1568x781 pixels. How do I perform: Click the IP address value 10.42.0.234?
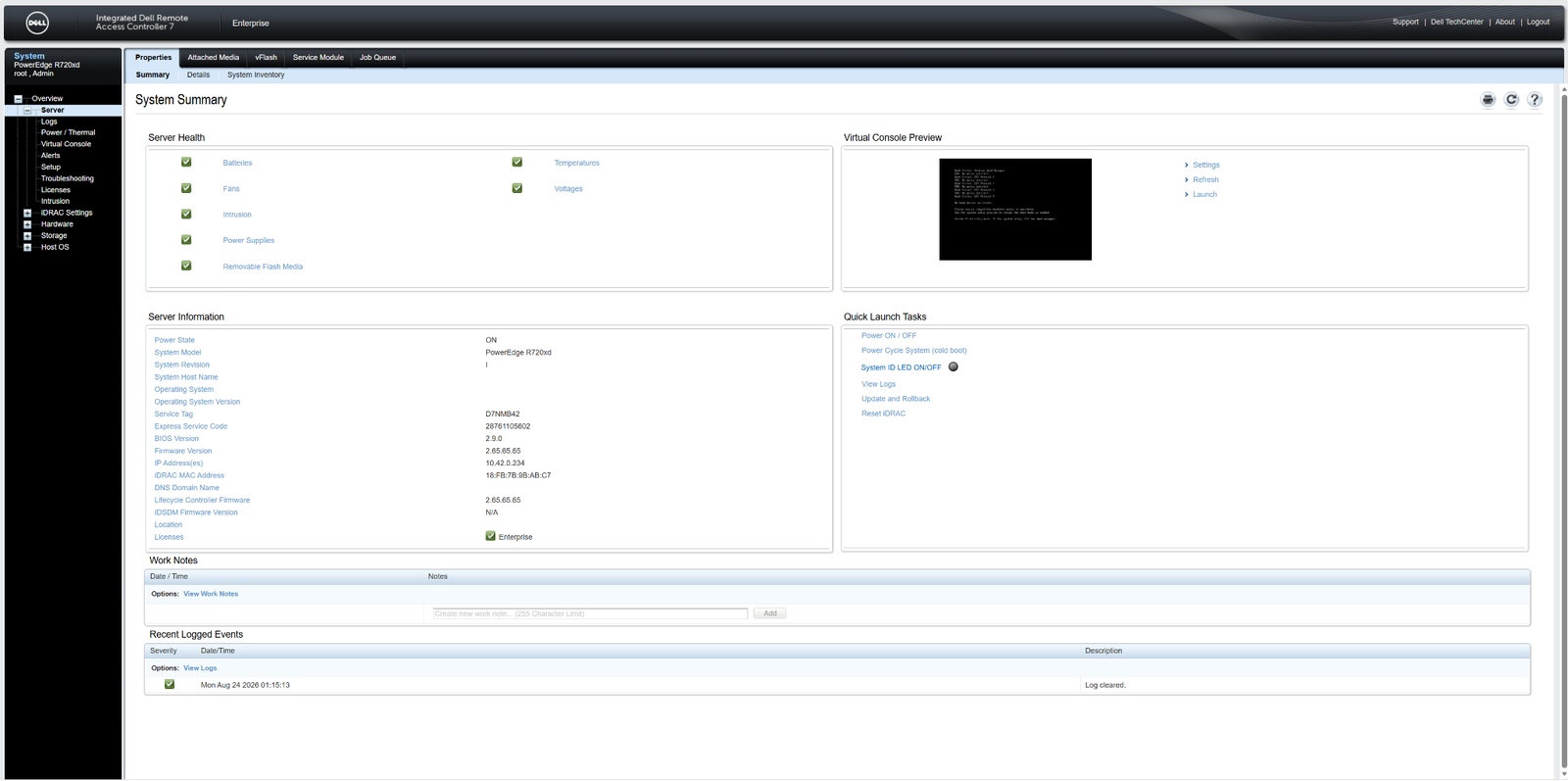505,464
